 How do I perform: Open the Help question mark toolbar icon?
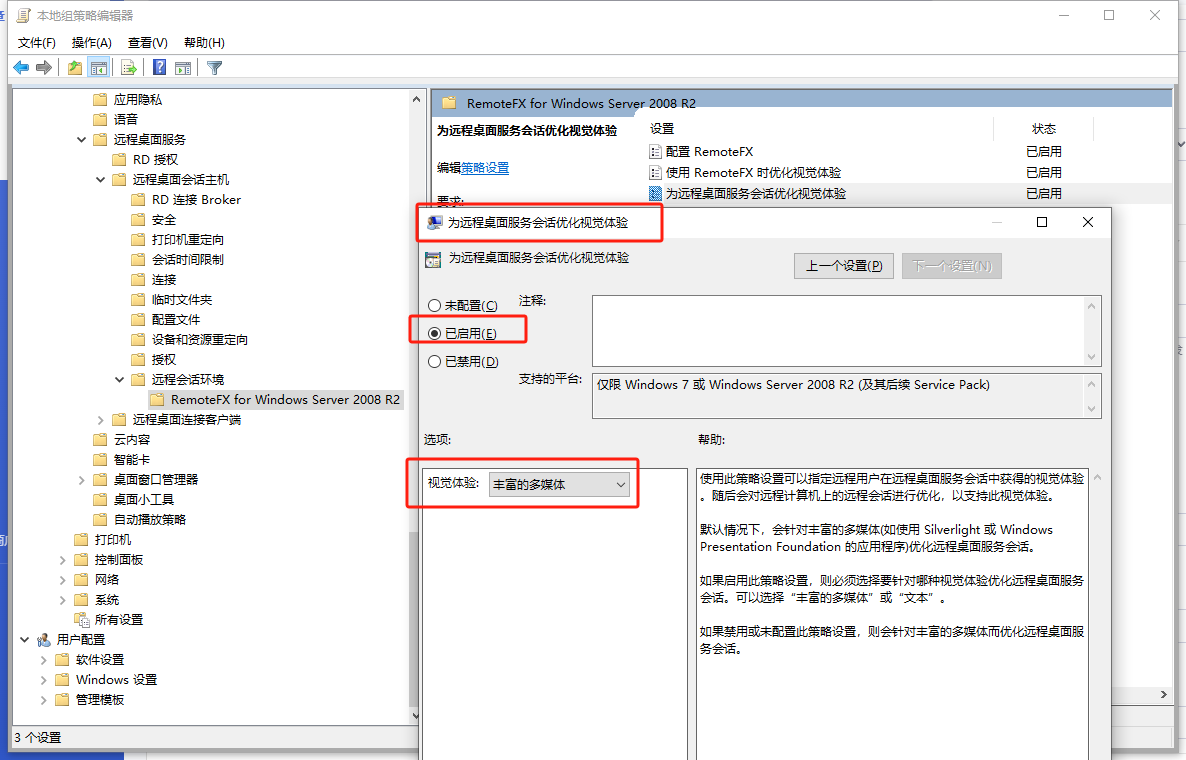click(x=159, y=68)
